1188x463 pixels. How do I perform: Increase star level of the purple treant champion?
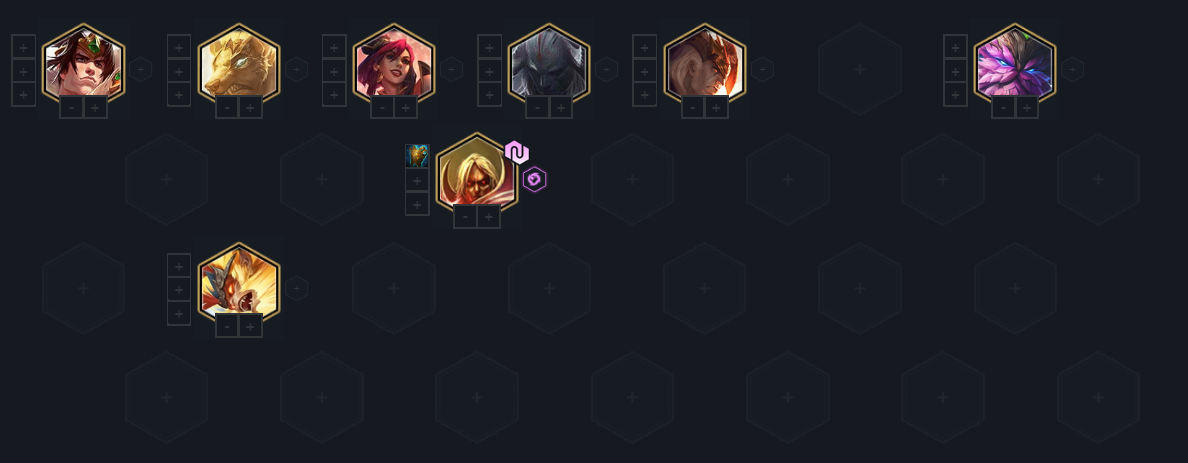pyautogui.click(x=1027, y=108)
